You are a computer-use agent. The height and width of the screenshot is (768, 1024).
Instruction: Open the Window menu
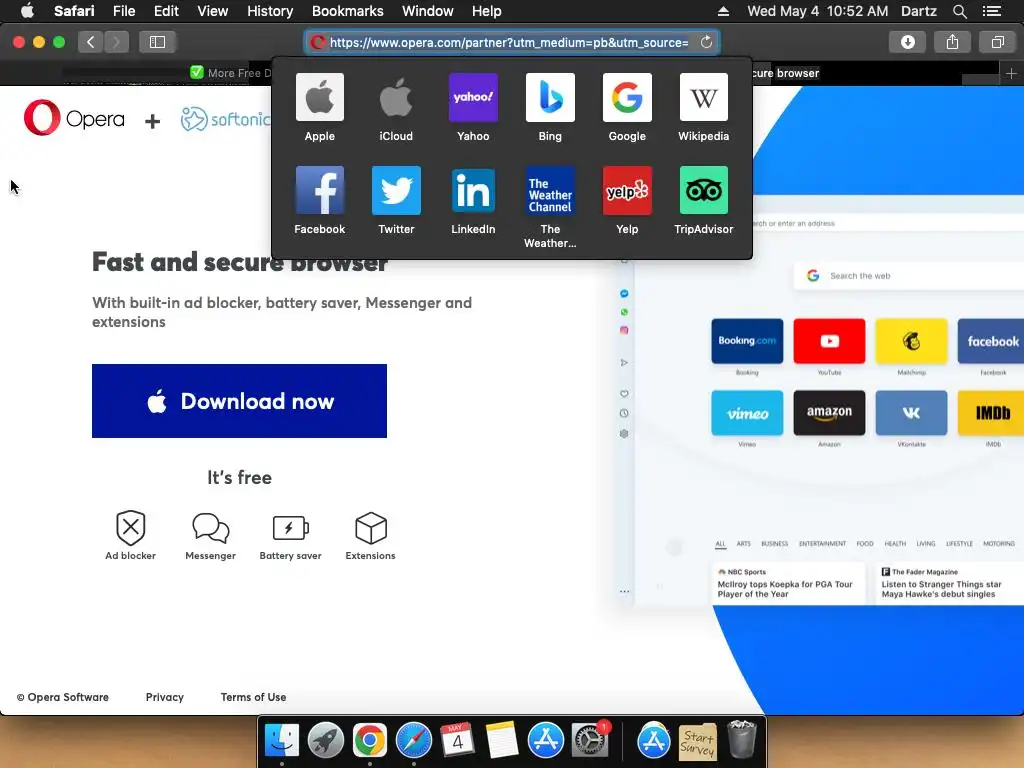pyautogui.click(x=428, y=11)
